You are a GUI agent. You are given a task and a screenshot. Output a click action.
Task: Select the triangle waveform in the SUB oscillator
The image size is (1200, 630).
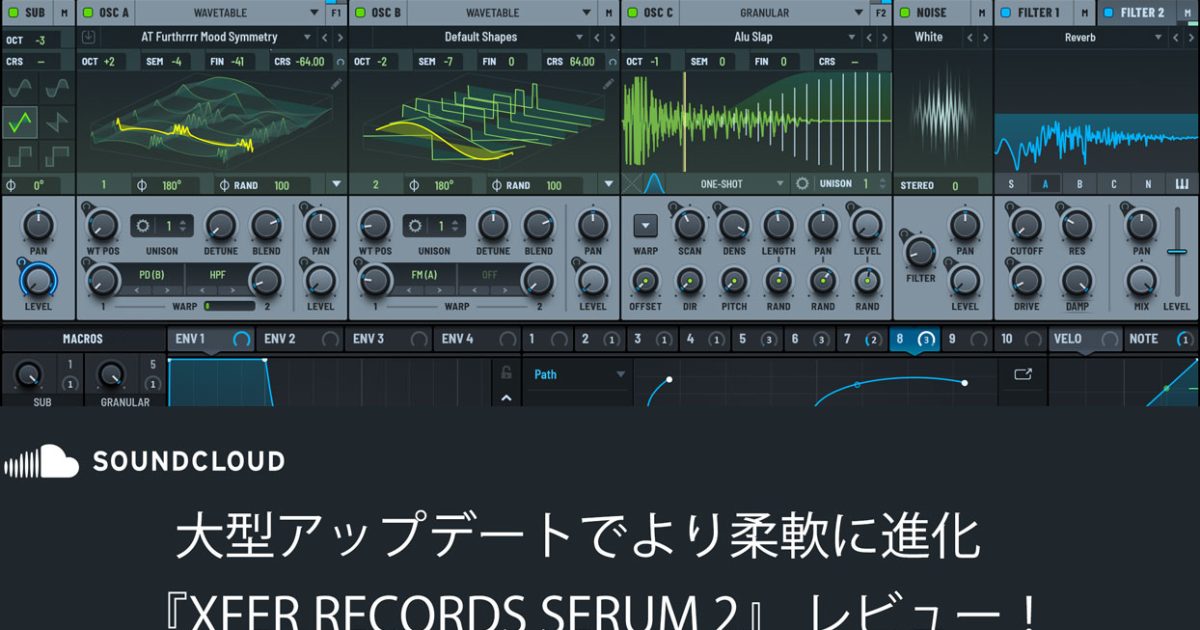[x=21, y=122]
